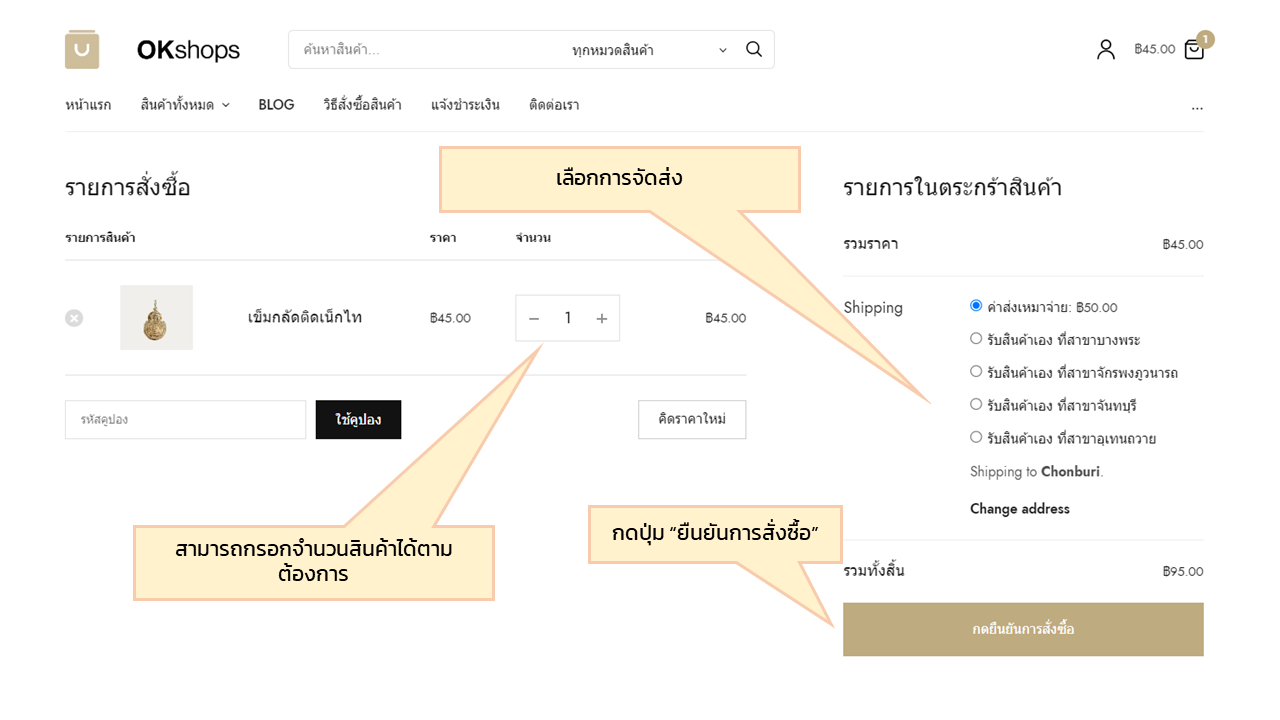
Task: Decrease quantity with the minus button
Action: tap(534, 318)
